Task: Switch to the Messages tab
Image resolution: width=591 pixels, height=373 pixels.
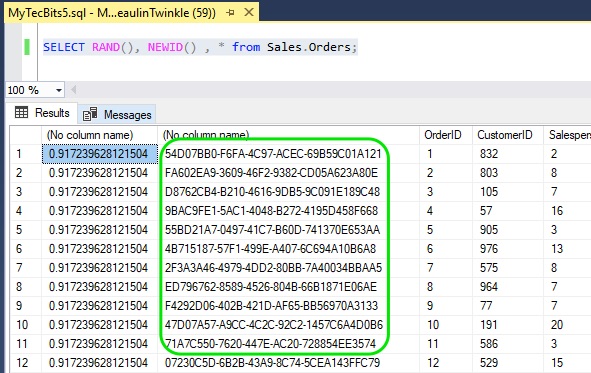Action: coord(117,114)
